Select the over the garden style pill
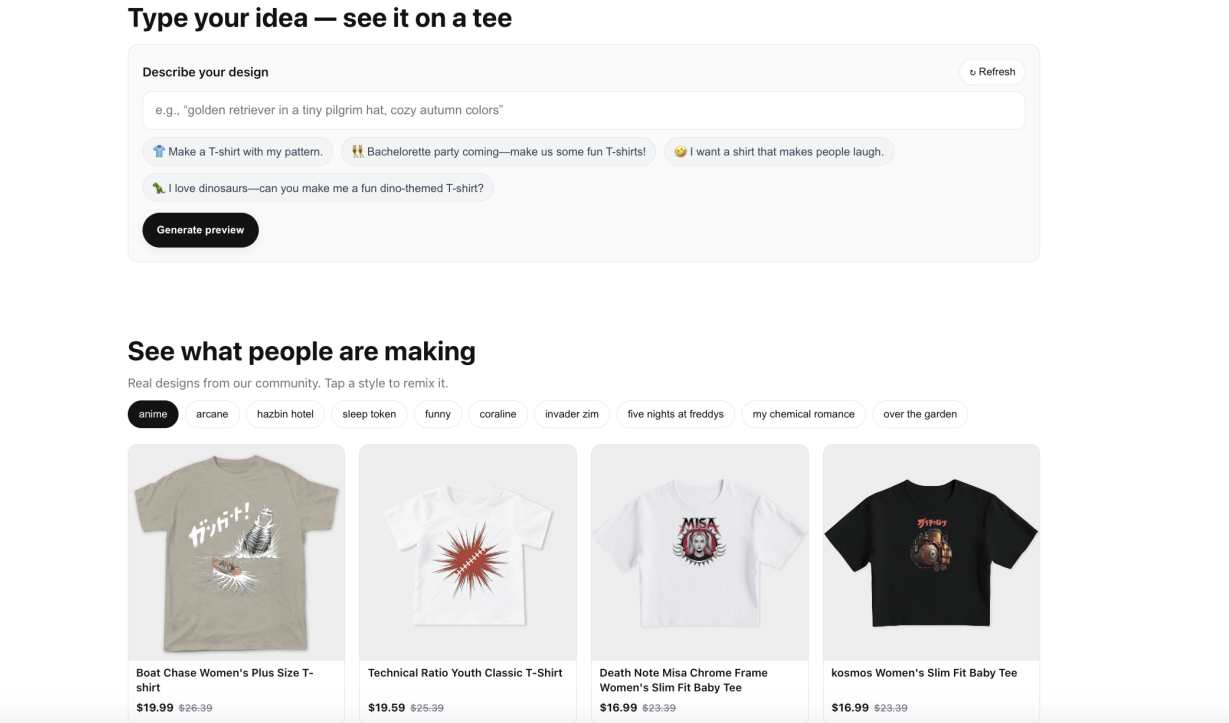Screen dimensions: 1229x723 pos(919,413)
